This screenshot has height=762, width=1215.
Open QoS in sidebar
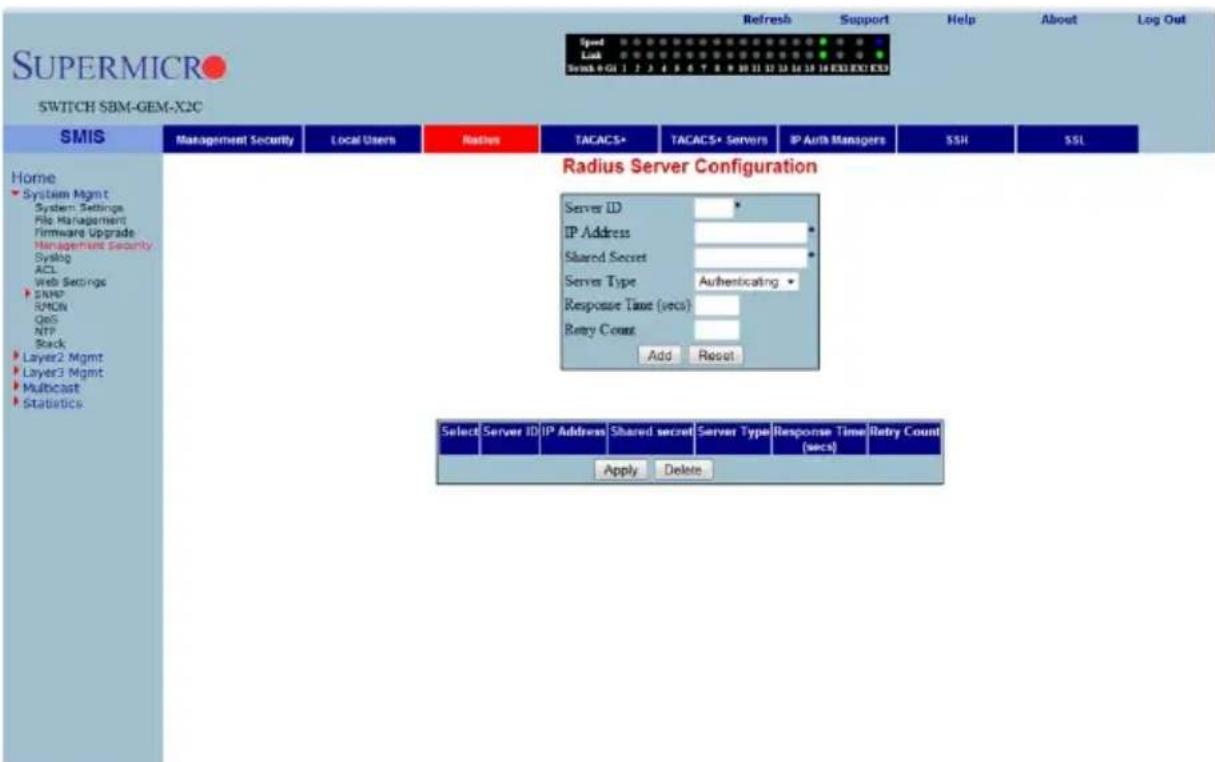point(46,319)
